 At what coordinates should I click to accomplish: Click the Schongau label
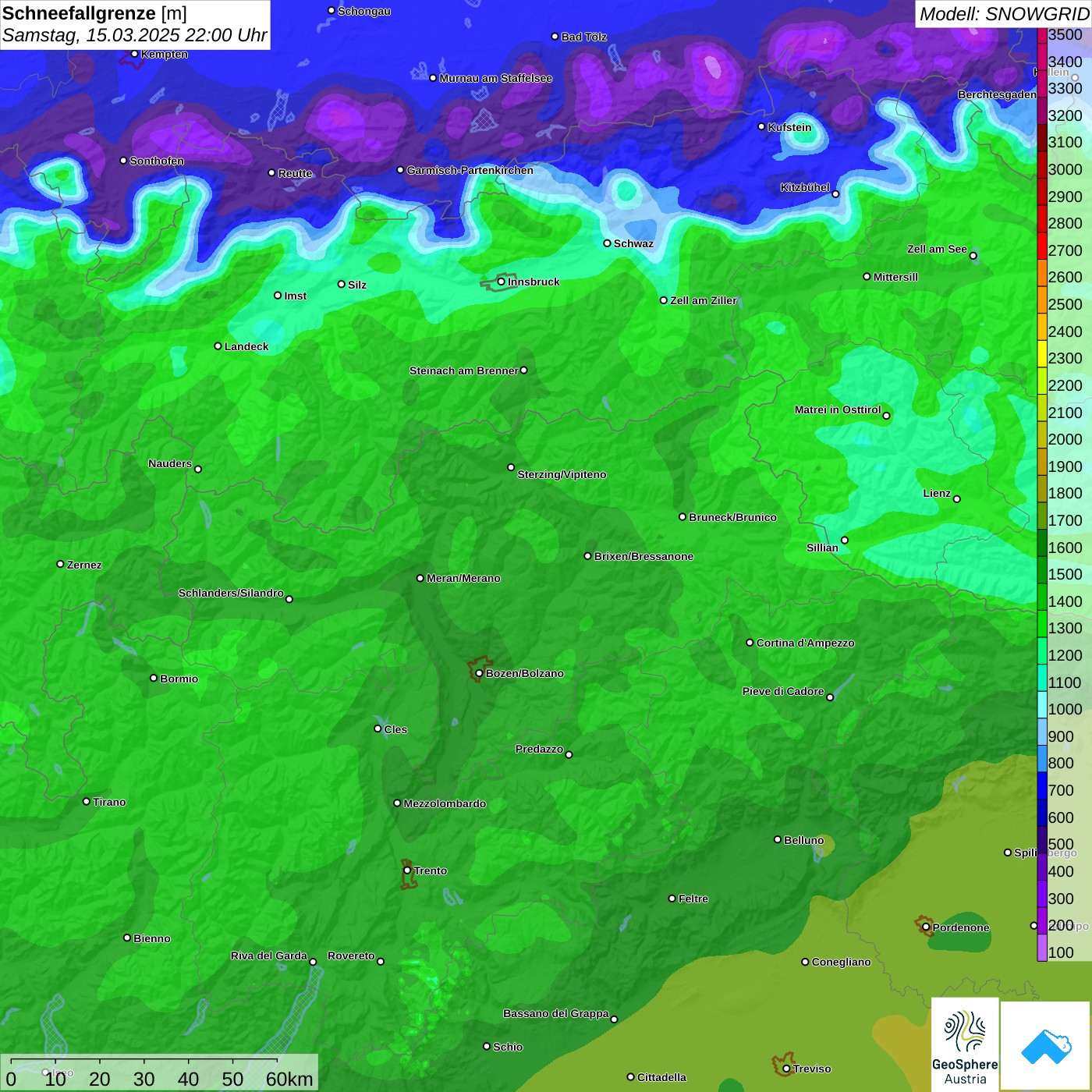pyautogui.click(x=364, y=11)
